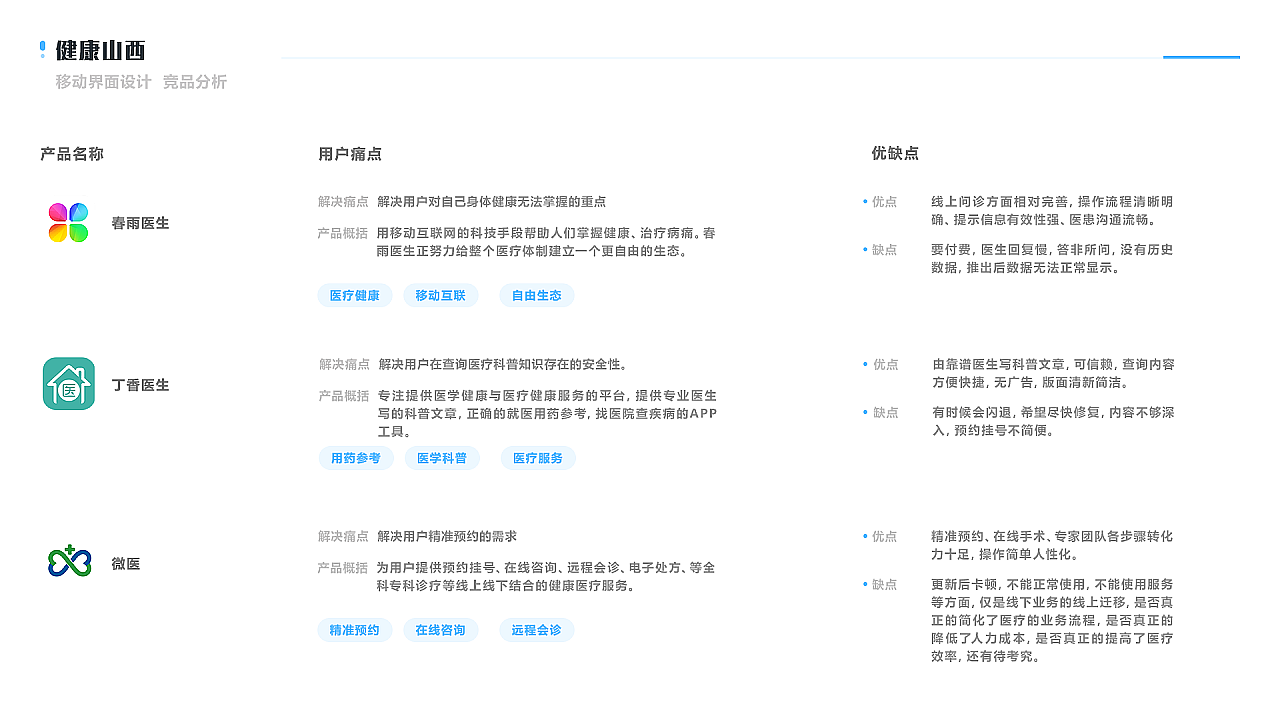The height and width of the screenshot is (720, 1280).
Task: Click 缺点 label for 微医
Action: coord(884,584)
